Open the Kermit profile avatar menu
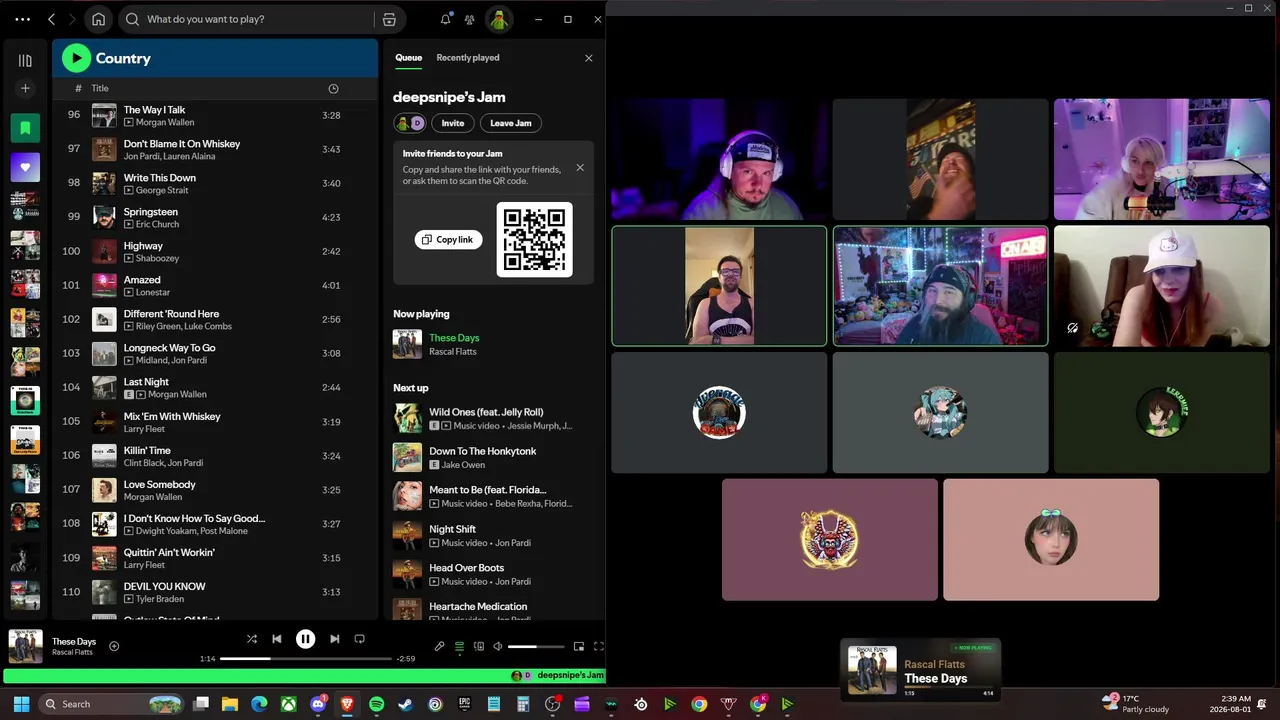Screen dimensions: 1280x720 point(498,19)
